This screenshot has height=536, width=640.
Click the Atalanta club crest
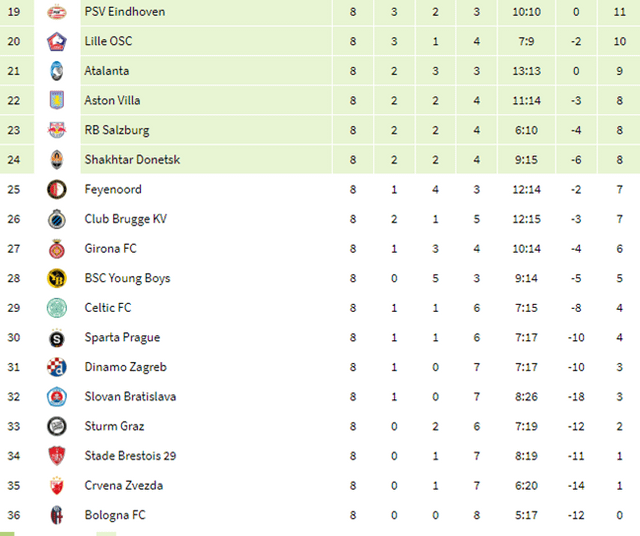pyautogui.click(x=56, y=71)
